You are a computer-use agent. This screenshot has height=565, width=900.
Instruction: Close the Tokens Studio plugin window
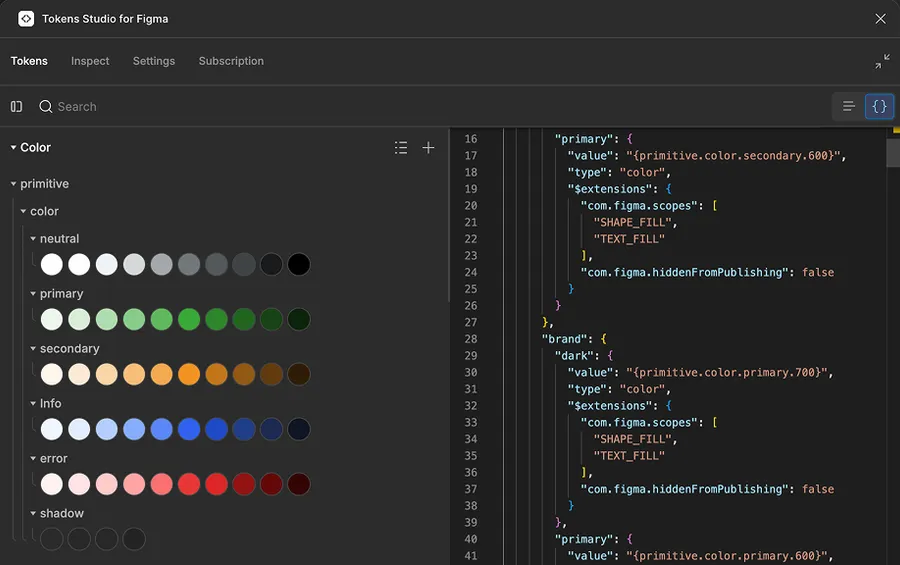point(880,19)
